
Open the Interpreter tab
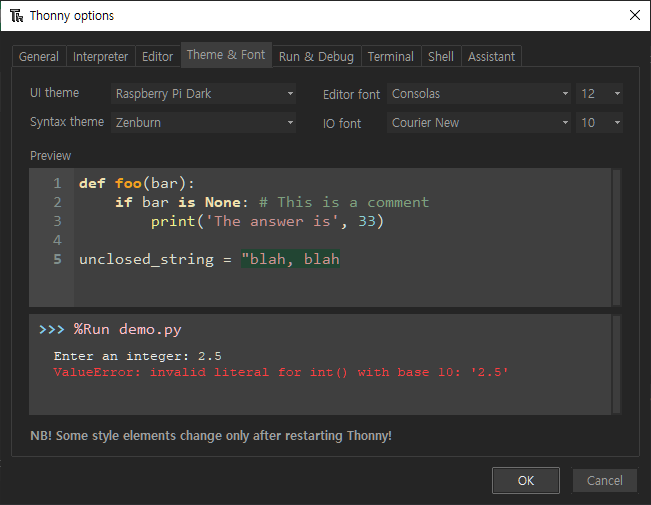click(x=100, y=57)
